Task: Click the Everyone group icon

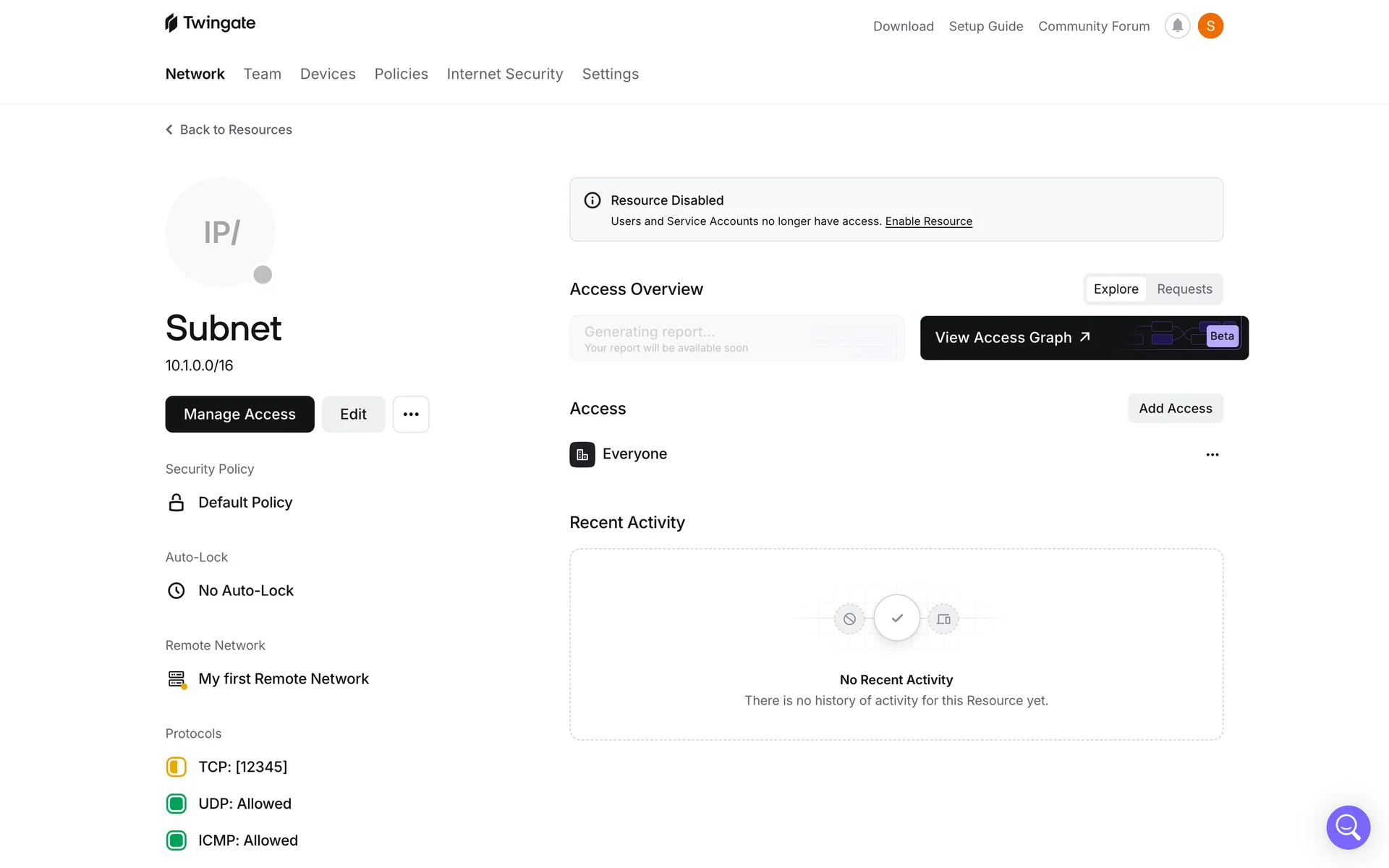Action: click(x=582, y=454)
